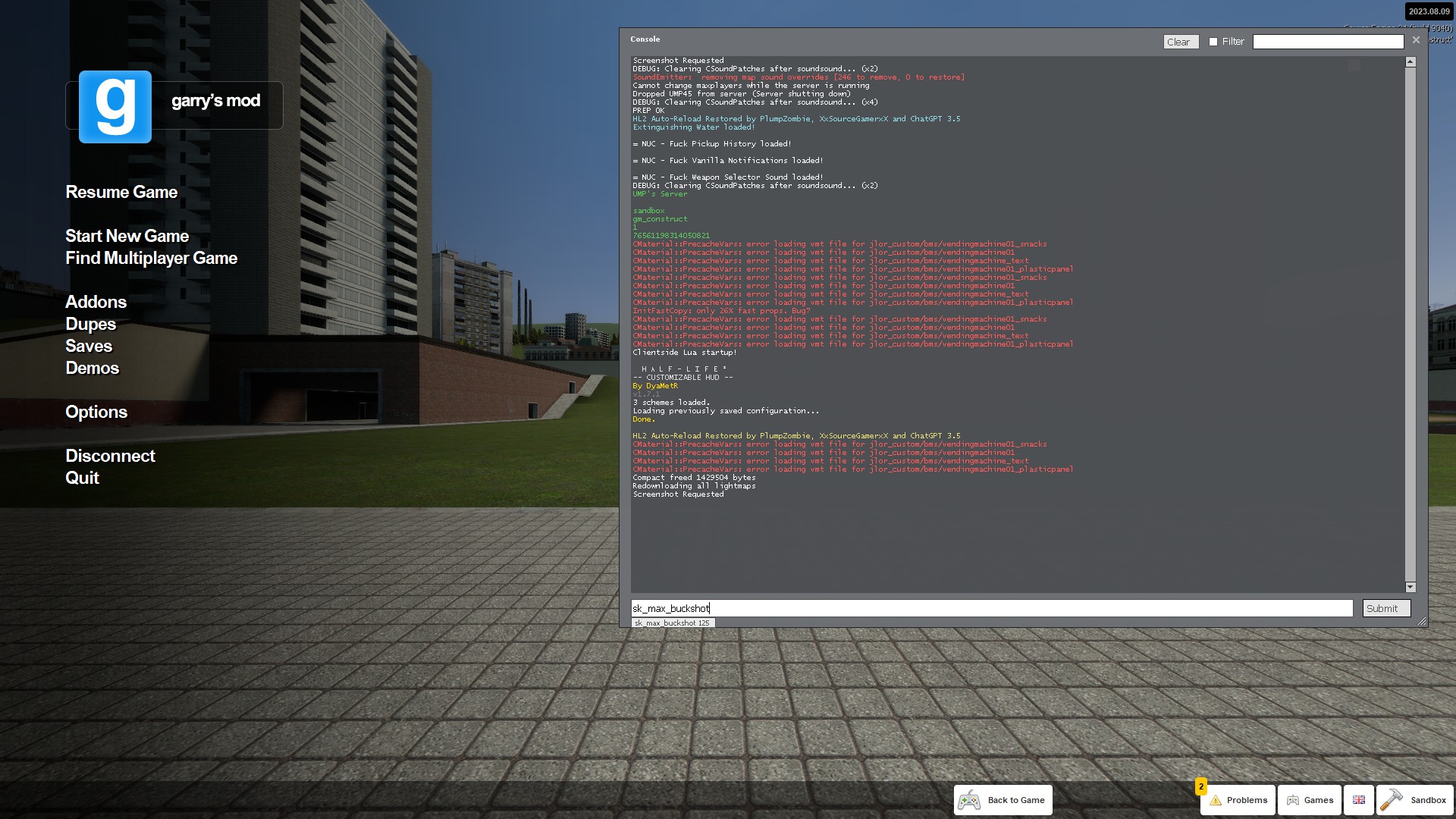Image resolution: width=1456 pixels, height=819 pixels.
Task: Select the Sandbox hammer icon
Action: click(x=1392, y=800)
